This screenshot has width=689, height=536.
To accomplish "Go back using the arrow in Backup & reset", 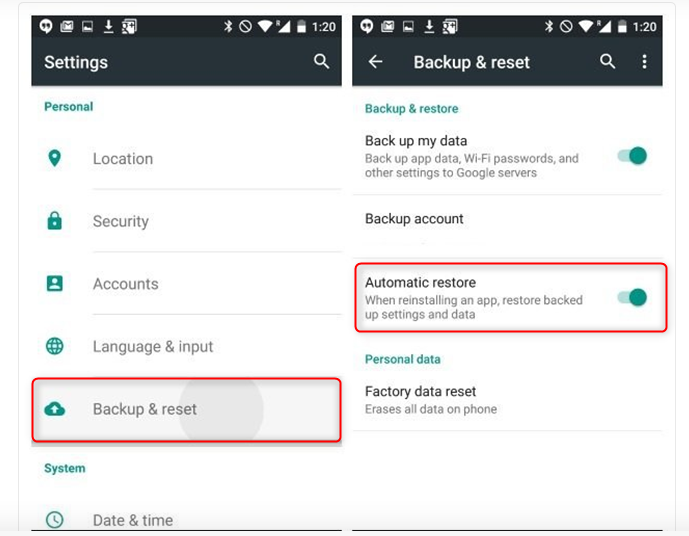I will [x=375, y=62].
